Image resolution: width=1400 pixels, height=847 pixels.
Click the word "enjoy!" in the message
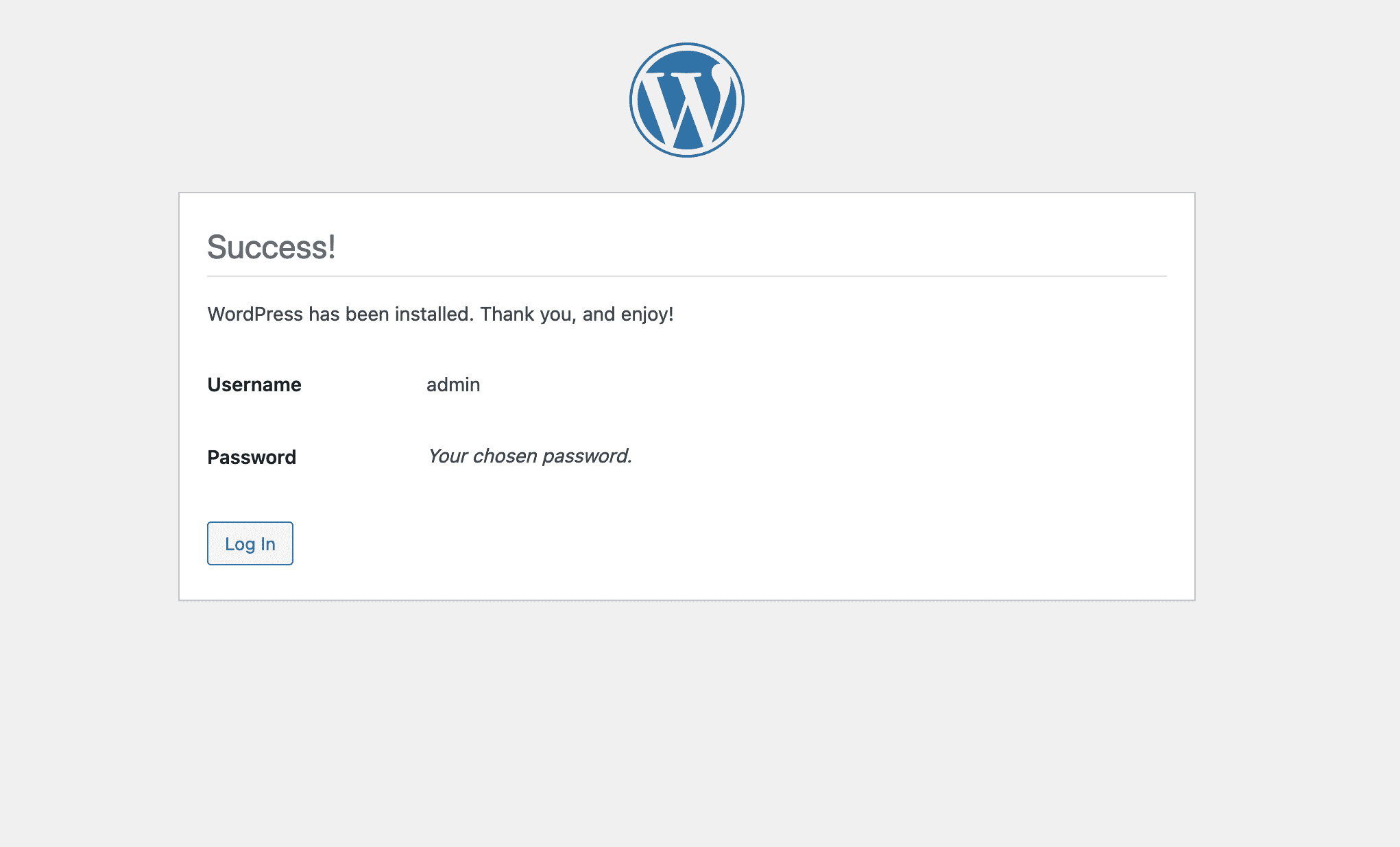tap(647, 314)
